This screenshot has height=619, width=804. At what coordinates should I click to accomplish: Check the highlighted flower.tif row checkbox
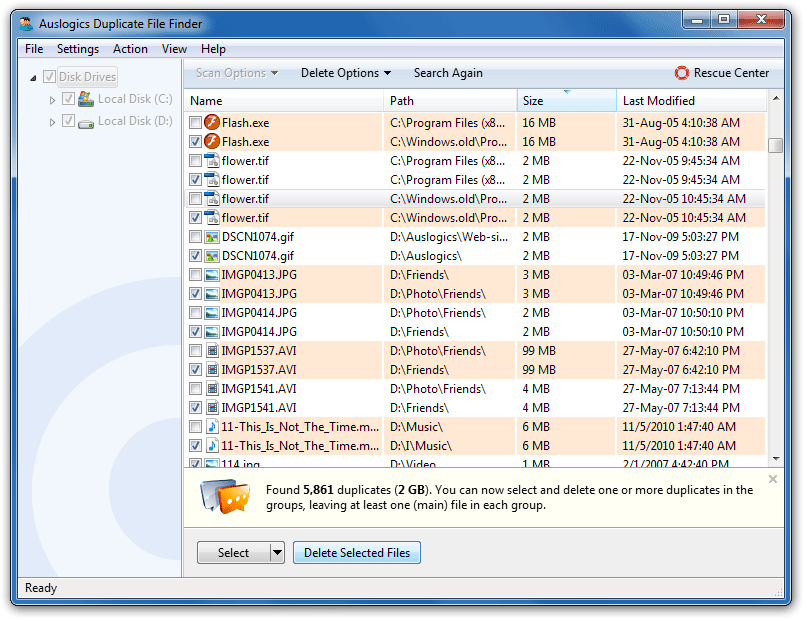point(195,198)
